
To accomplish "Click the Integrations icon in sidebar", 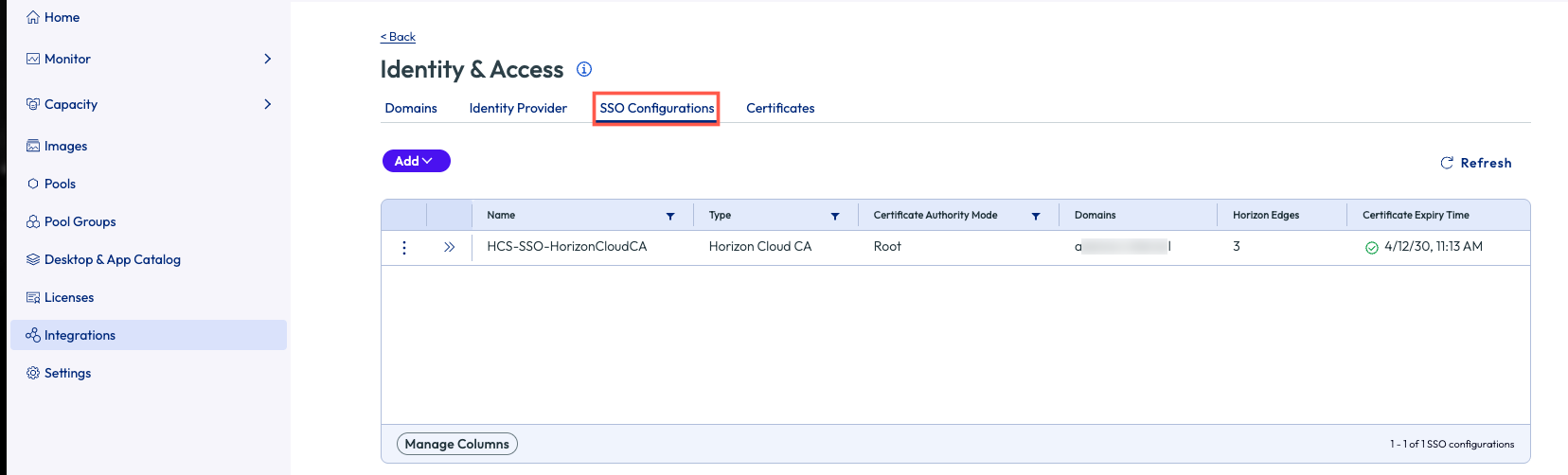I will (x=33, y=335).
